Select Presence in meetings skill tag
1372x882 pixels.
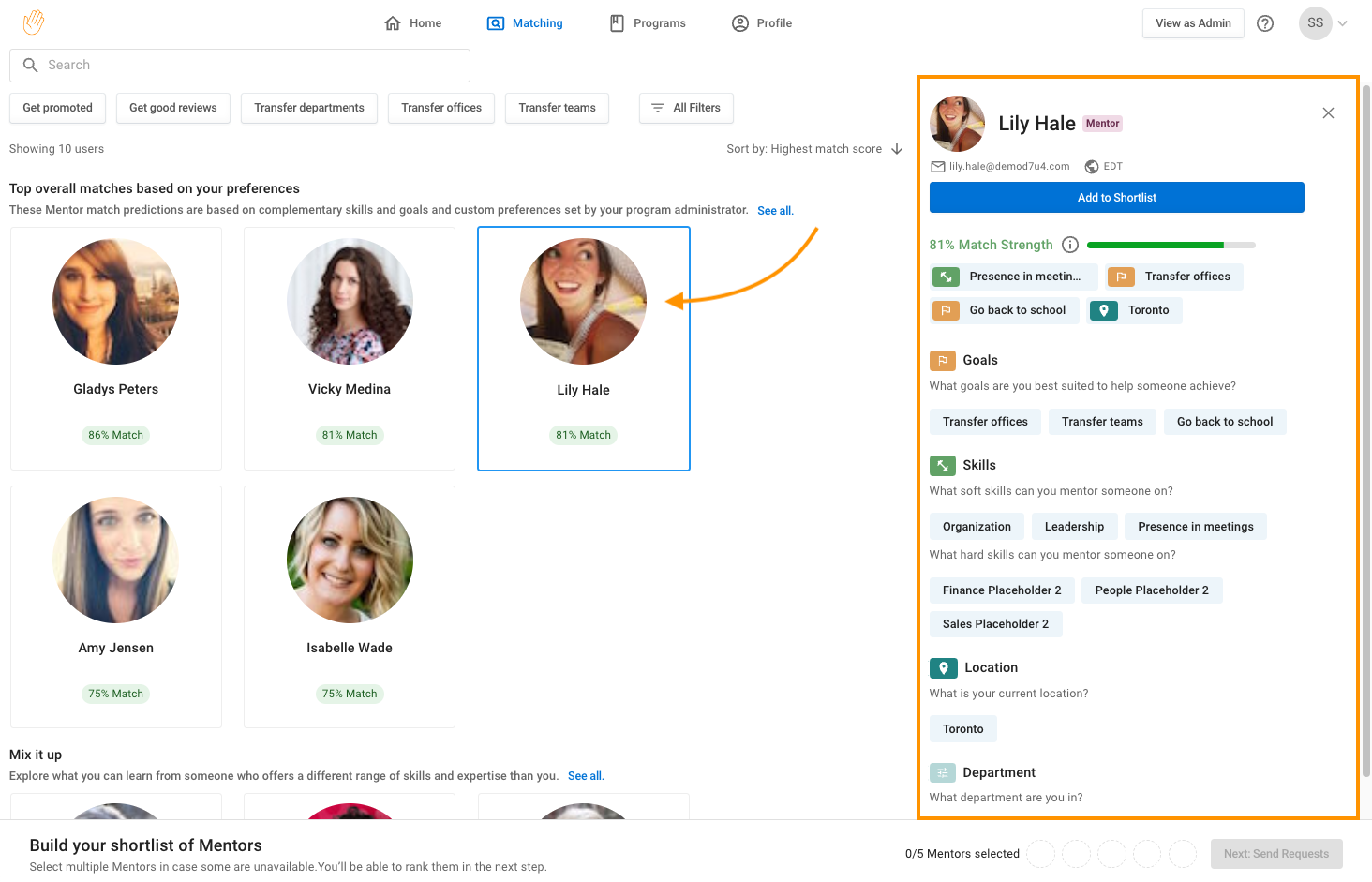[x=1196, y=527]
